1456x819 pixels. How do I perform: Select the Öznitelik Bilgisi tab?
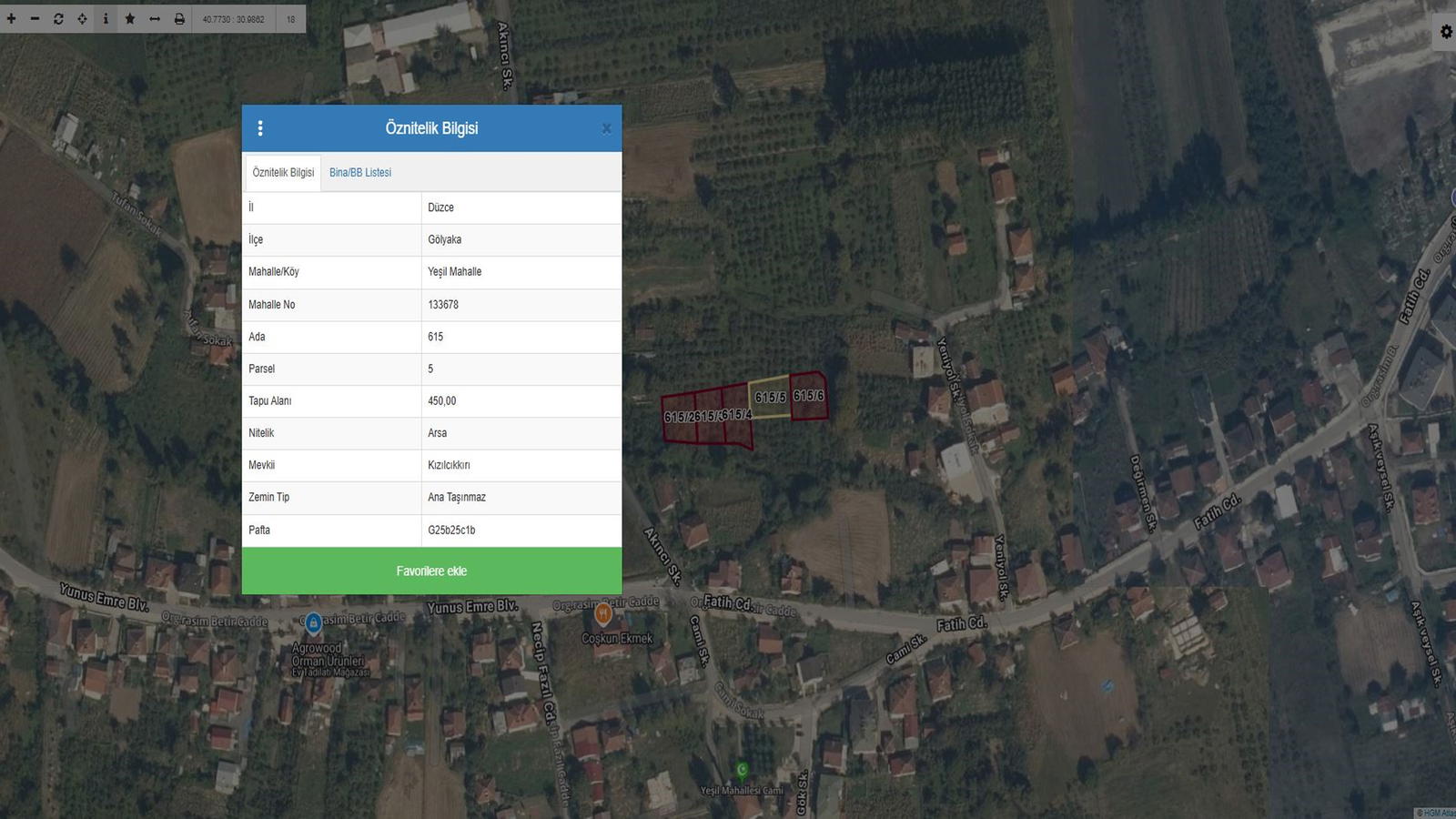click(x=283, y=172)
